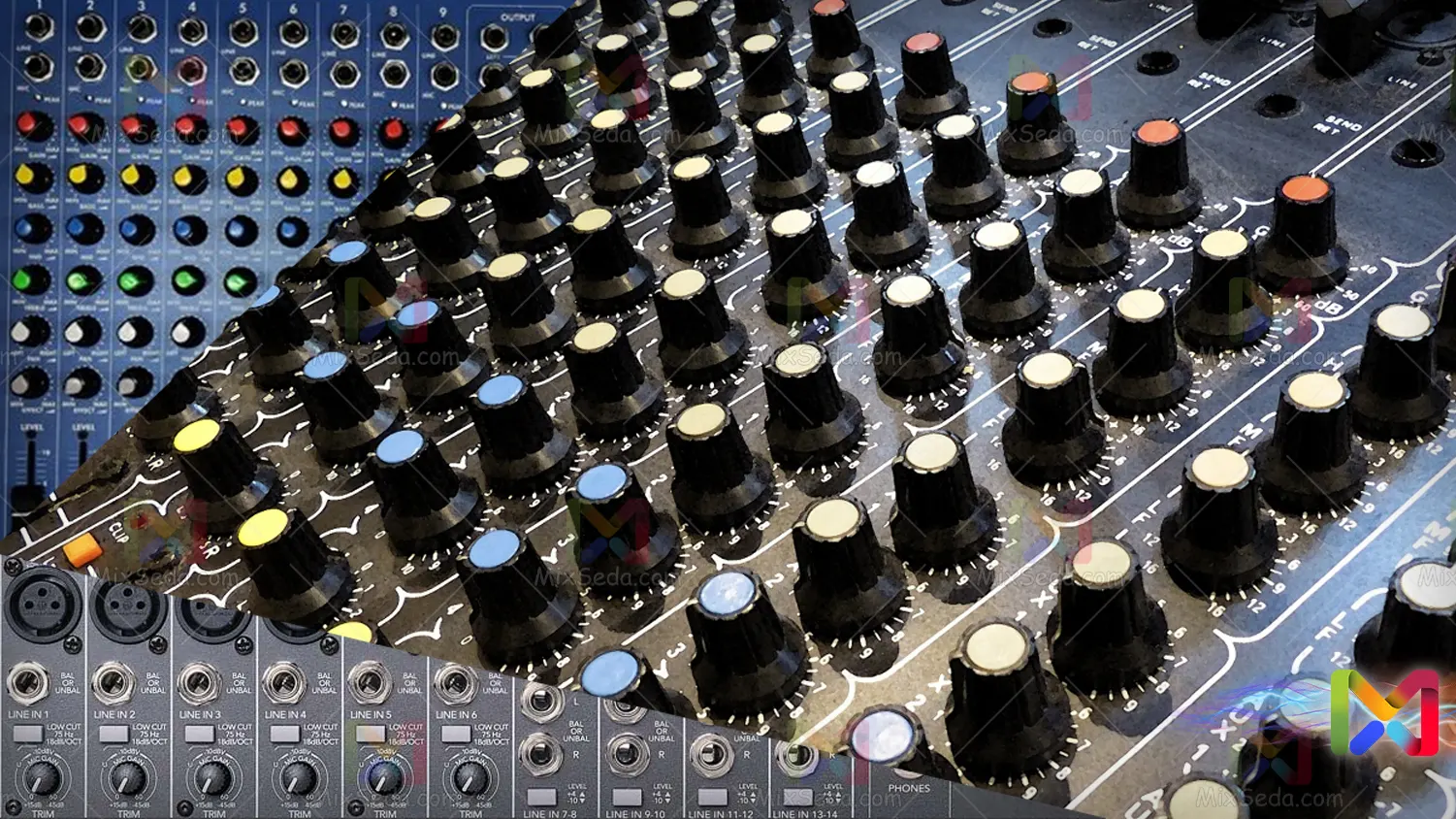Select channel 4 blue mid knob

[188, 230]
